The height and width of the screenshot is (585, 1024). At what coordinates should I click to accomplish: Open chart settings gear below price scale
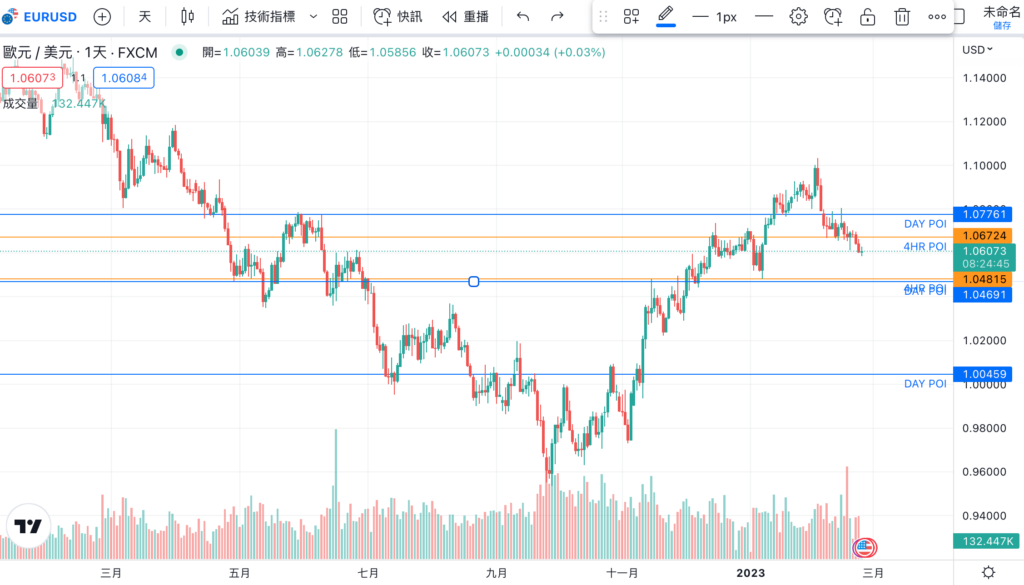pos(988,572)
